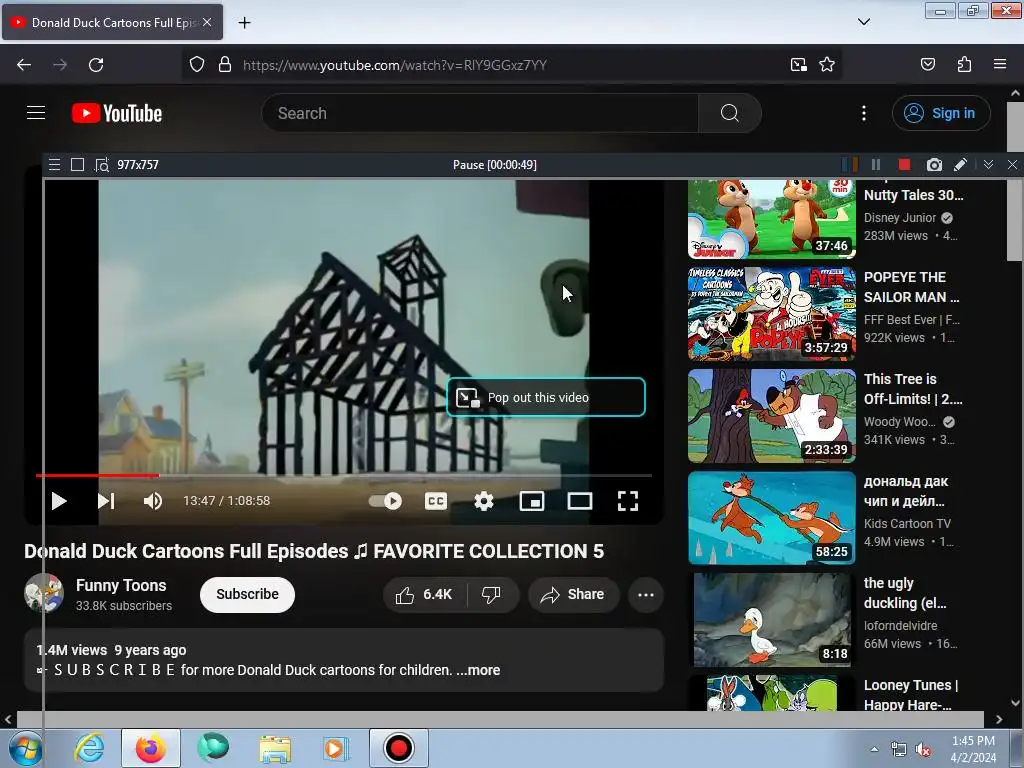Go back in Firefox

click(24, 65)
